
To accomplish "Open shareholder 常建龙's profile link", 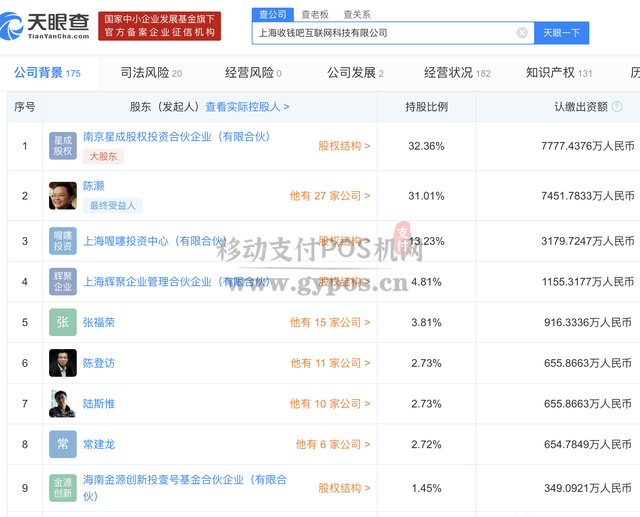I will tap(99, 444).
